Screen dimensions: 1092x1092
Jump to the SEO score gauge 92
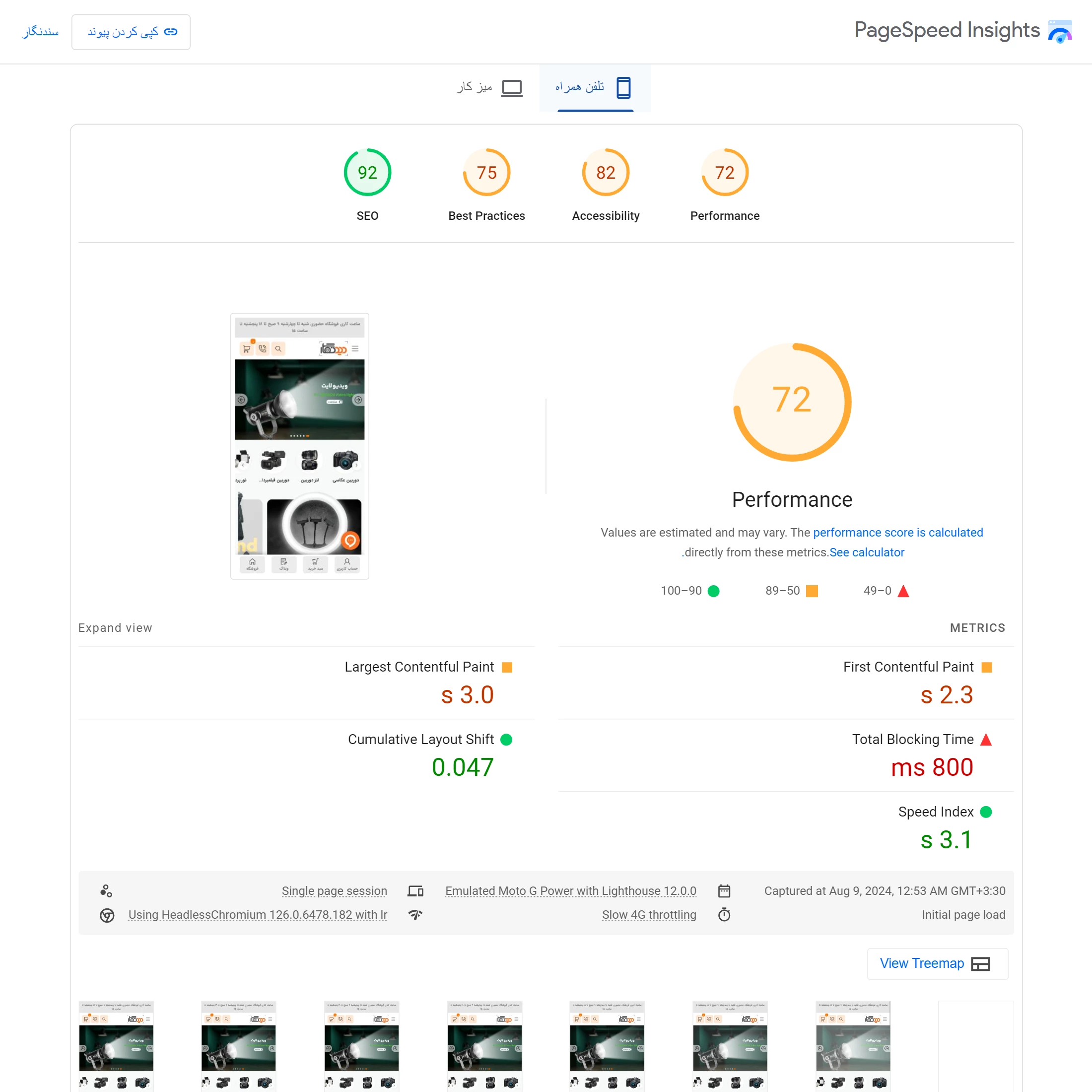(367, 172)
